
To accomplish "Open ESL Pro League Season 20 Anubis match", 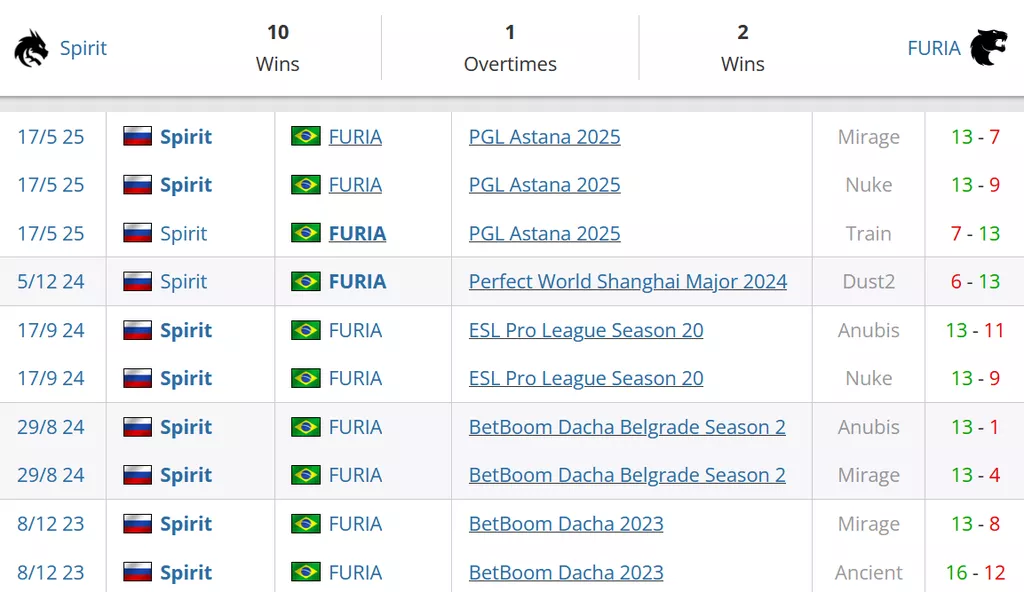I will point(586,330).
